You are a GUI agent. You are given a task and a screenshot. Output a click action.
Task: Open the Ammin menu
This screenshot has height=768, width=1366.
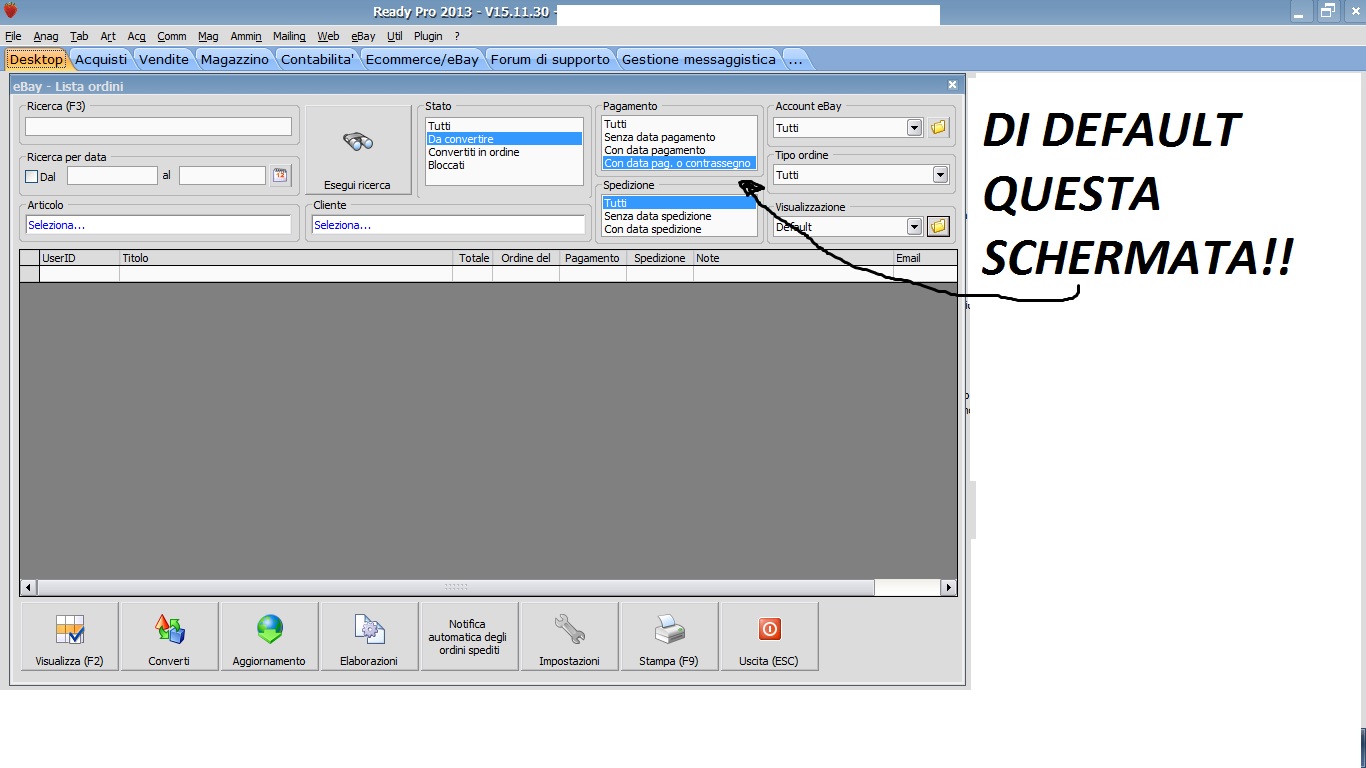tap(246, 36)
